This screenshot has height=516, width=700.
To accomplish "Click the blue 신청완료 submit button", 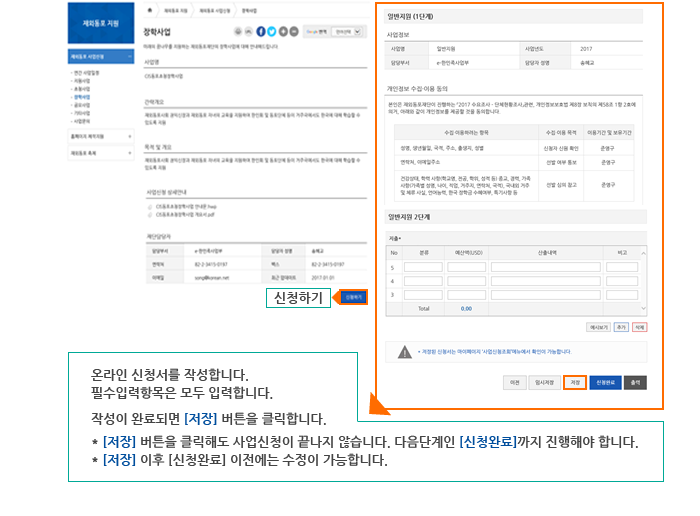I will pos(605,383).
